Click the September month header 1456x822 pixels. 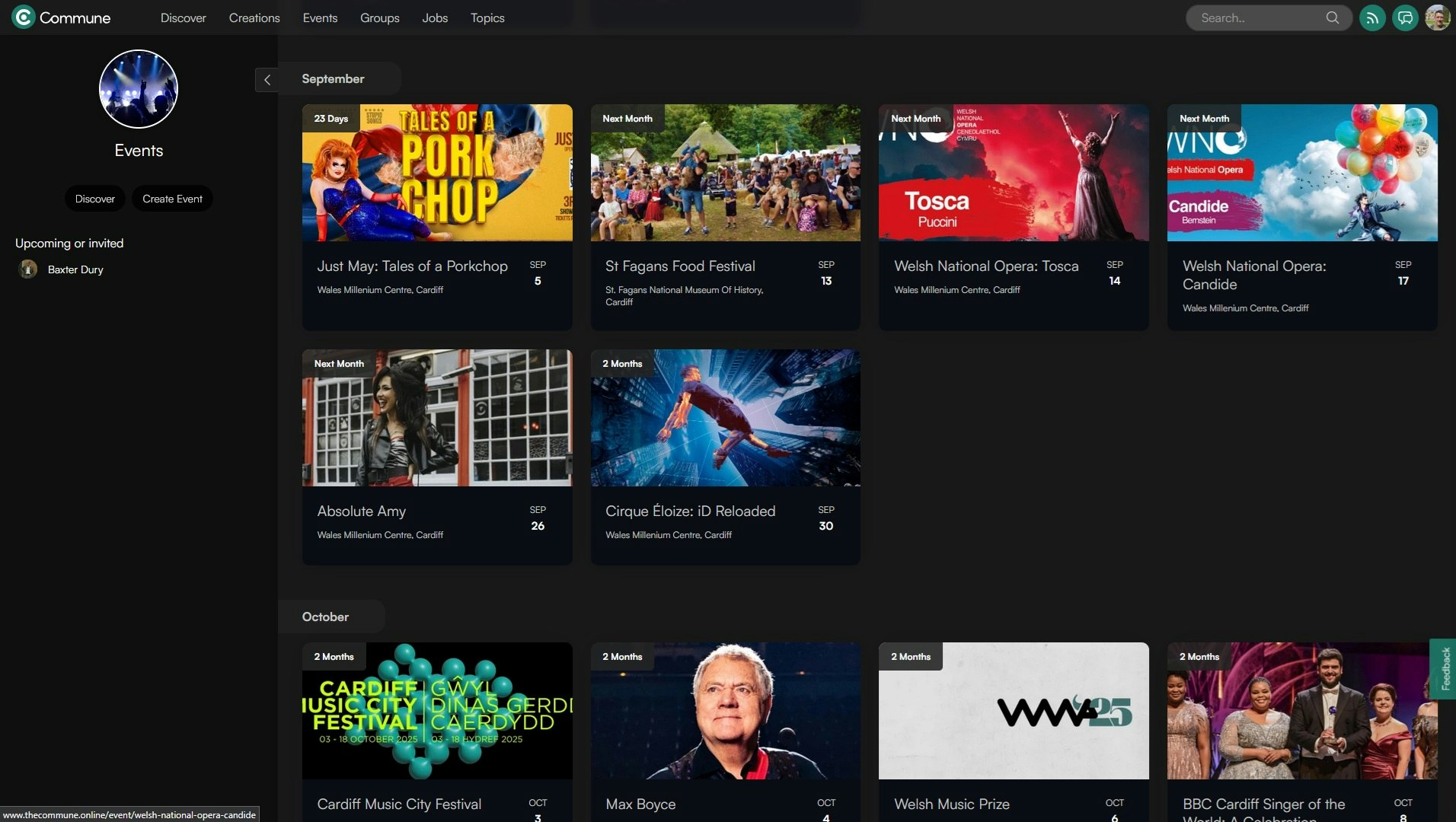tap(333, 79)
